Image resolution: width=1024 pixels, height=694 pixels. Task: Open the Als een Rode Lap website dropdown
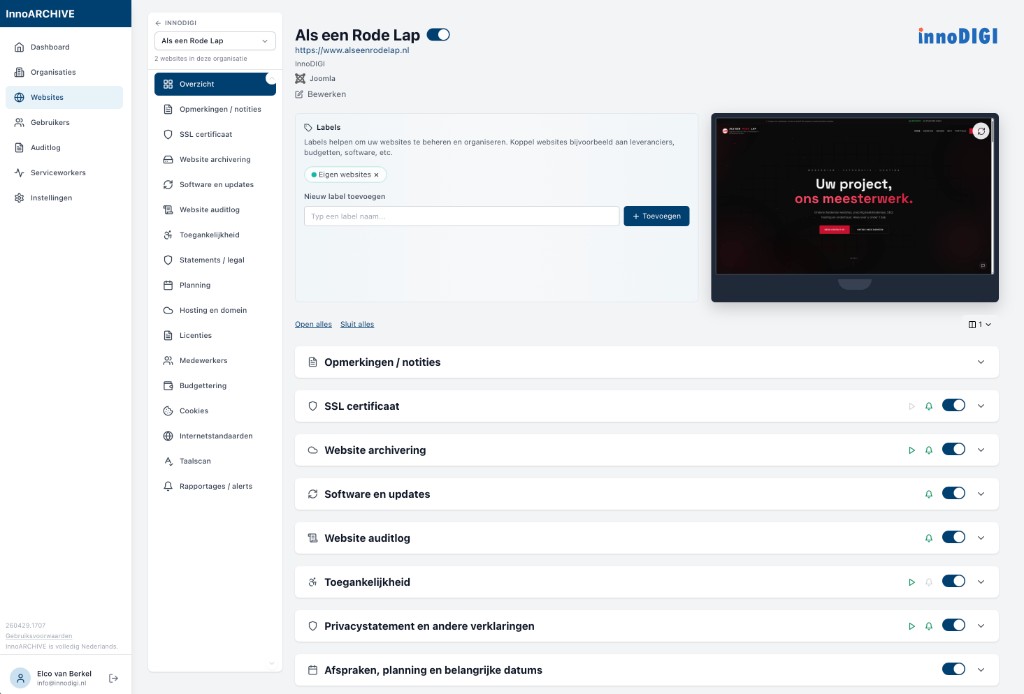click(x=214, y=41)
